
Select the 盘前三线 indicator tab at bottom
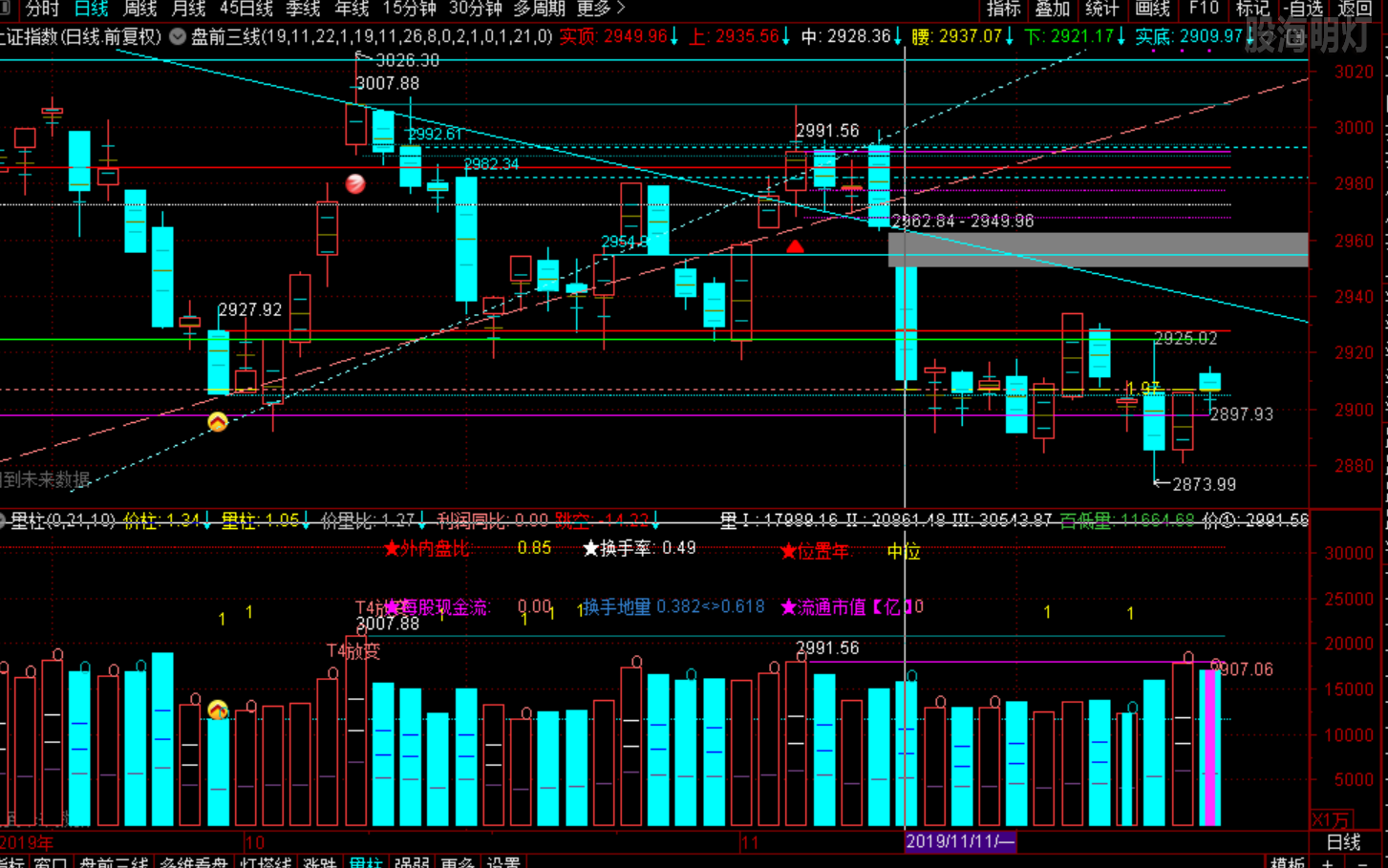click(x=114, y=862)
